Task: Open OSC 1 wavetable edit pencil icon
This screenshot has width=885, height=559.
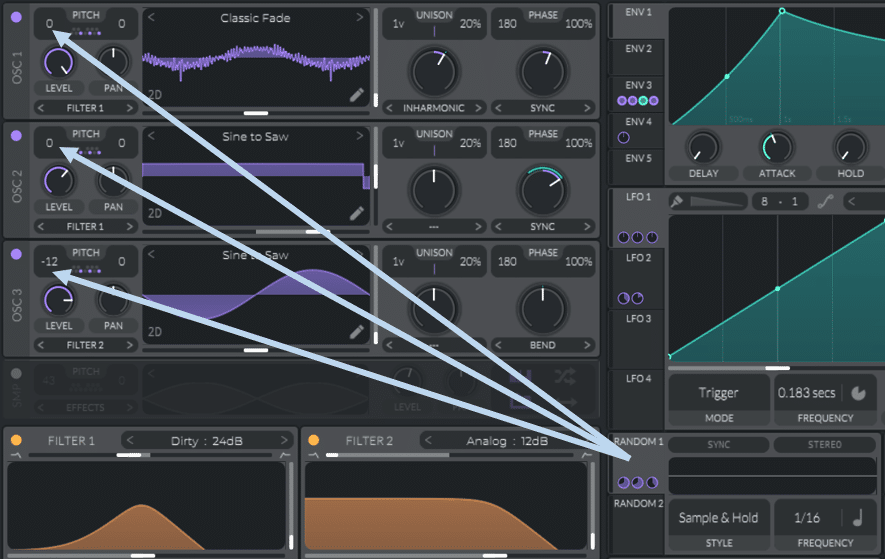Action: coord(357,95)
